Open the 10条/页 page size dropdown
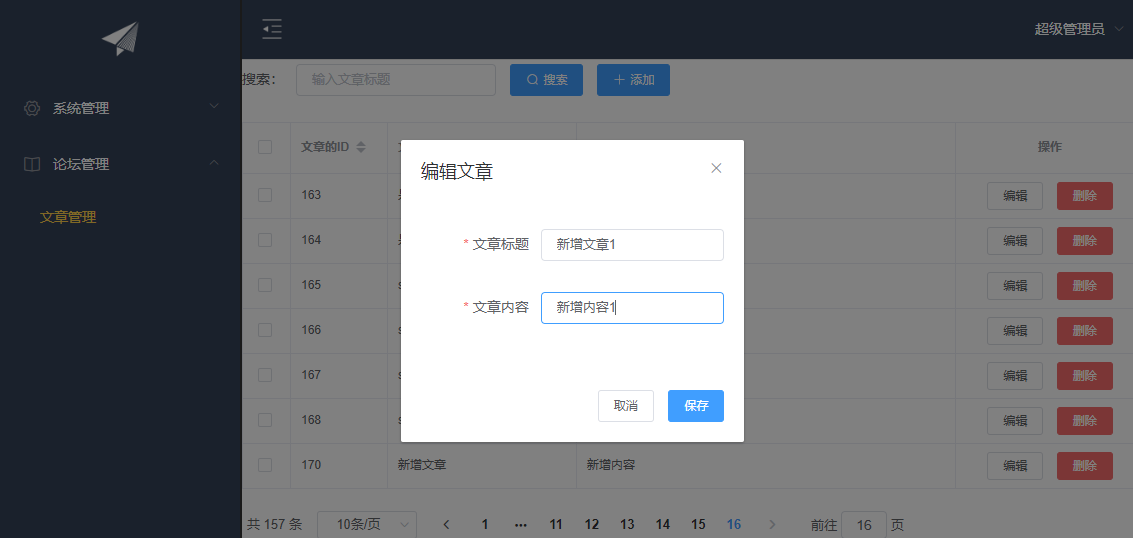The image size is (1133, 538). tap(367, 524)
